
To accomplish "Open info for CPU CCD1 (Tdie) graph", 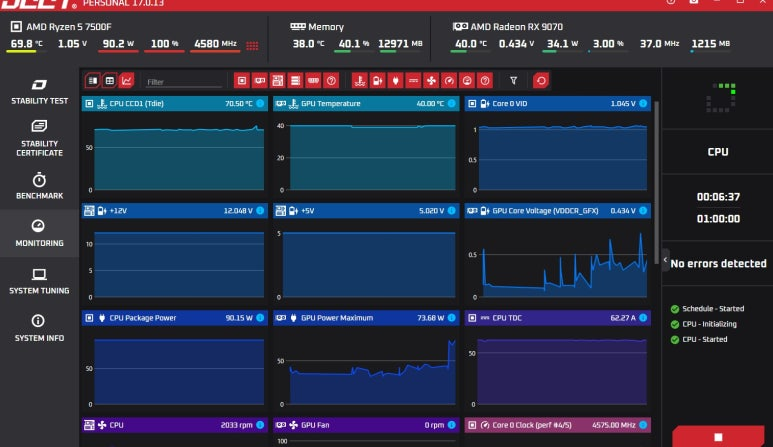I will pos(260,103).
